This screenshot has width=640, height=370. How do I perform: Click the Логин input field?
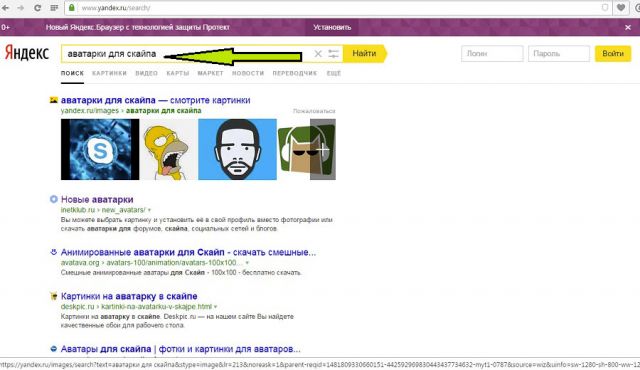coord(492,53)
